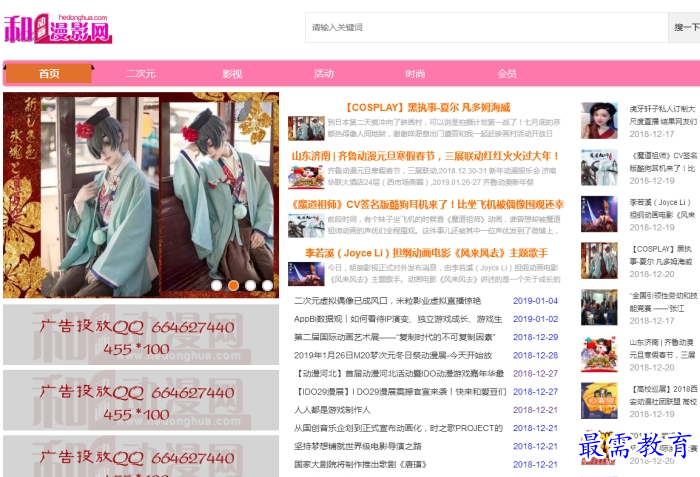Open sidebar link 山东济南 齐鲁动漫元旦寒假春节
The width and height of the screenshot is (700, 477).
(x=663, y=348)
